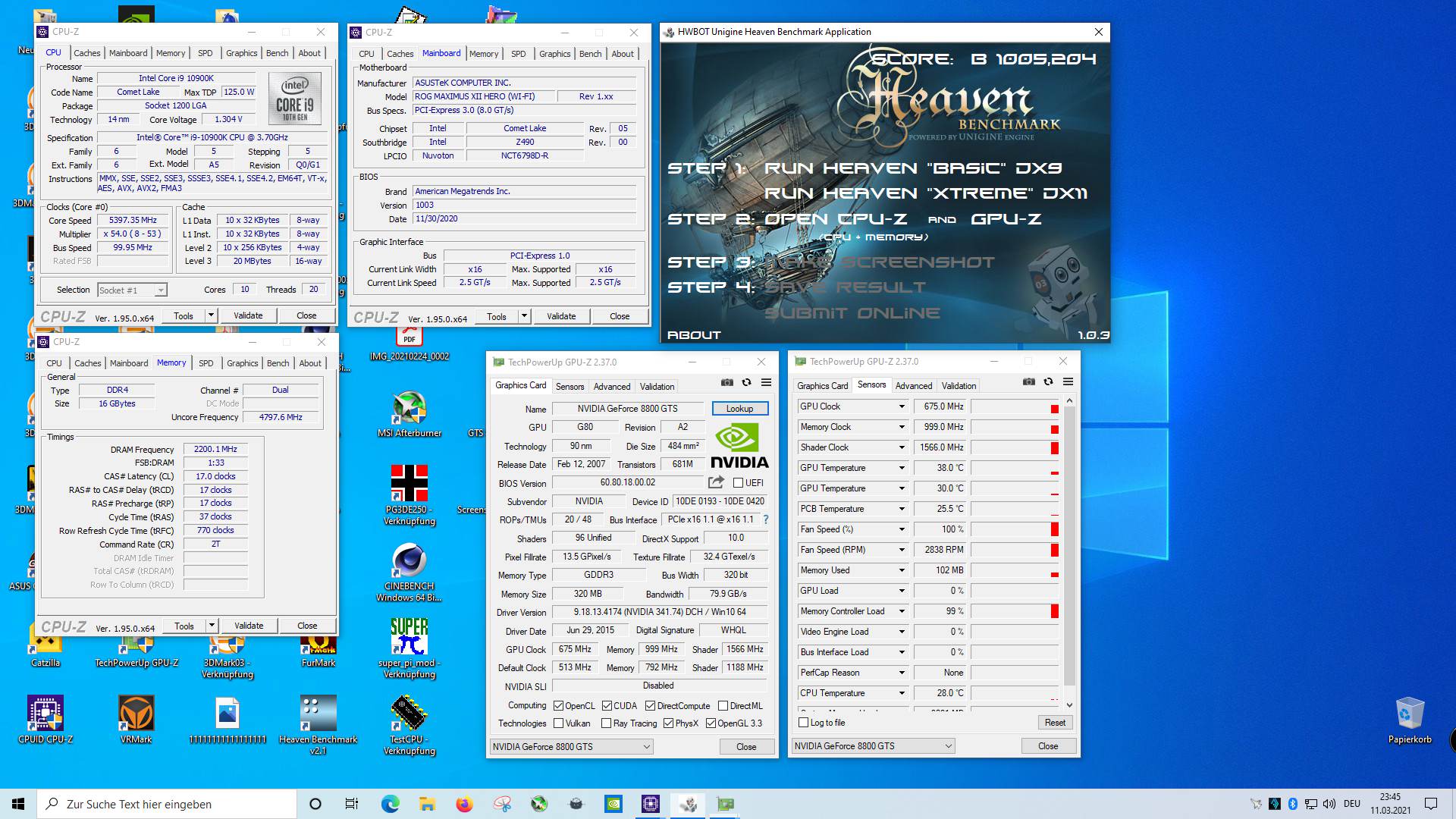Expand GPU Clock sensor dropdown
The image size is (1456, 819).
[x=902, y=406]
